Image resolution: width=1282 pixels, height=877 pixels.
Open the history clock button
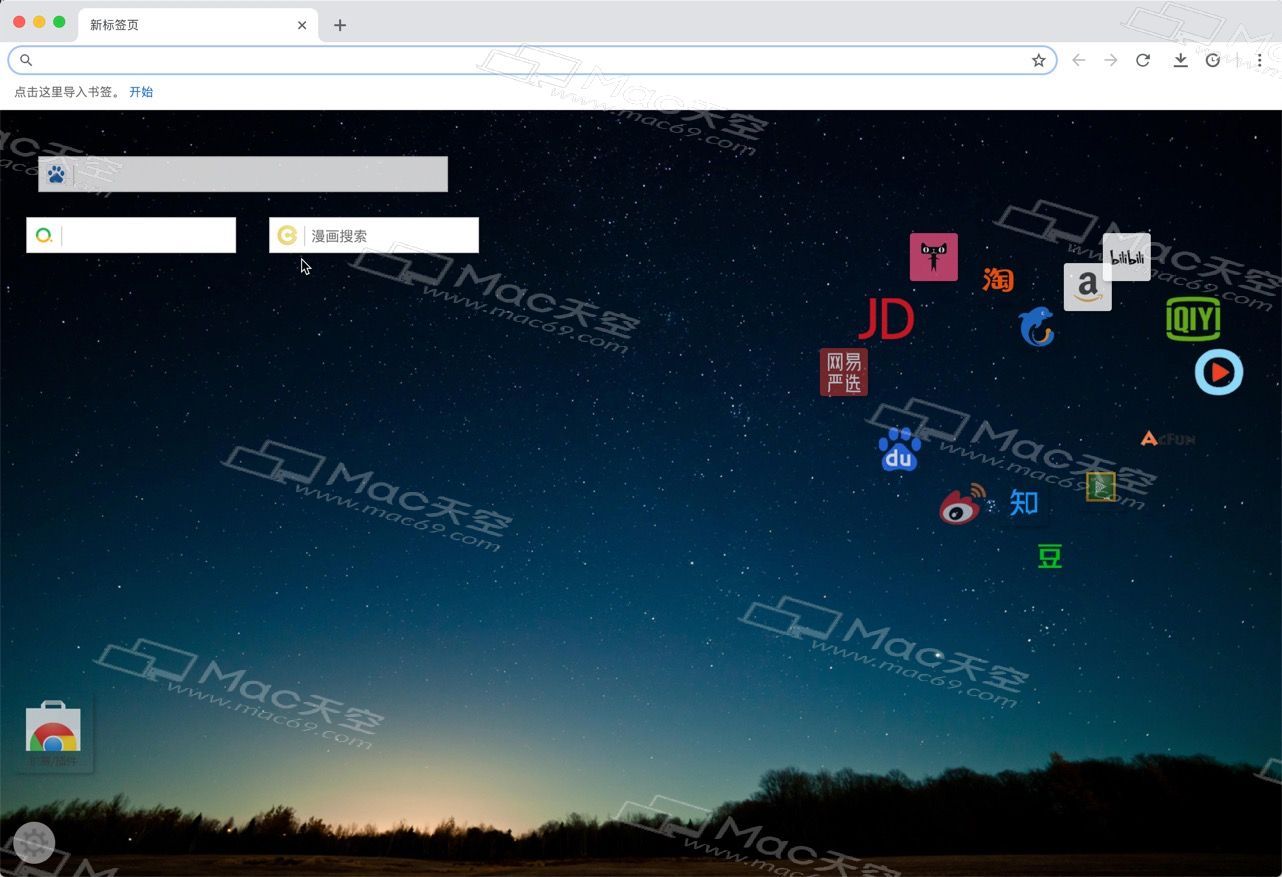point(1213,60)
